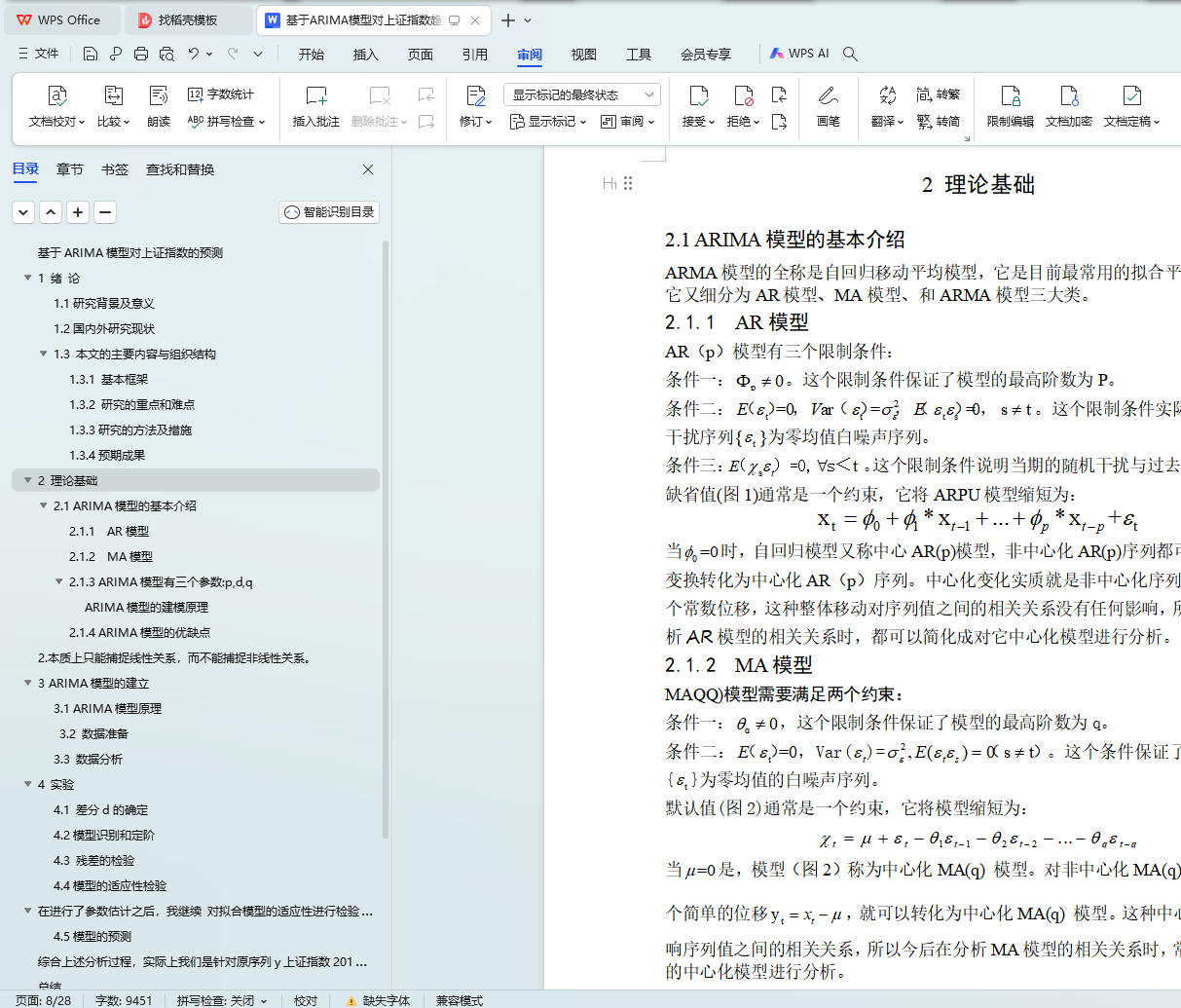Switch to the 视图 ribbon tab
The height and width of the screenshot is (1008, 1181).
584,55
